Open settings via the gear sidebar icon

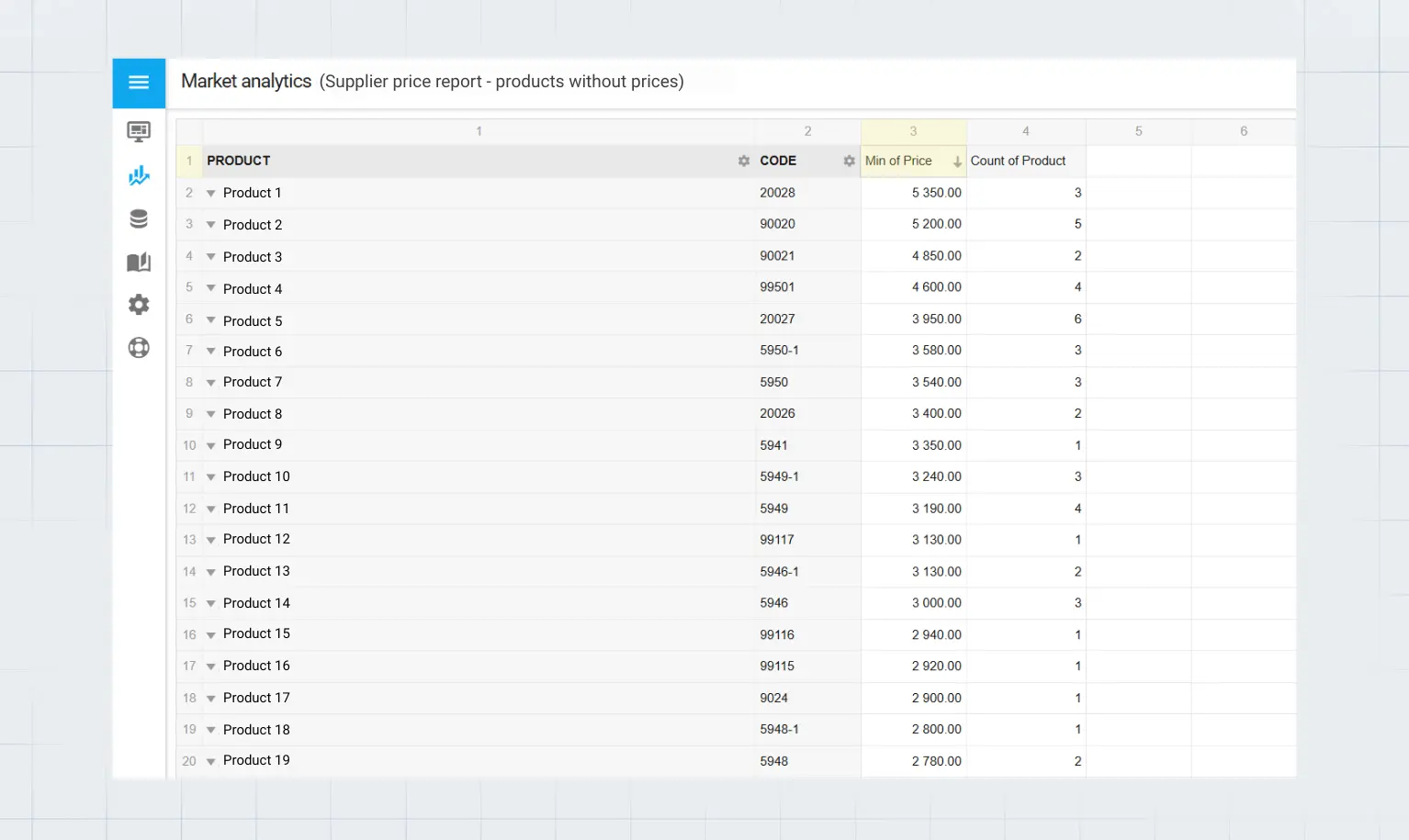(139, 304)
